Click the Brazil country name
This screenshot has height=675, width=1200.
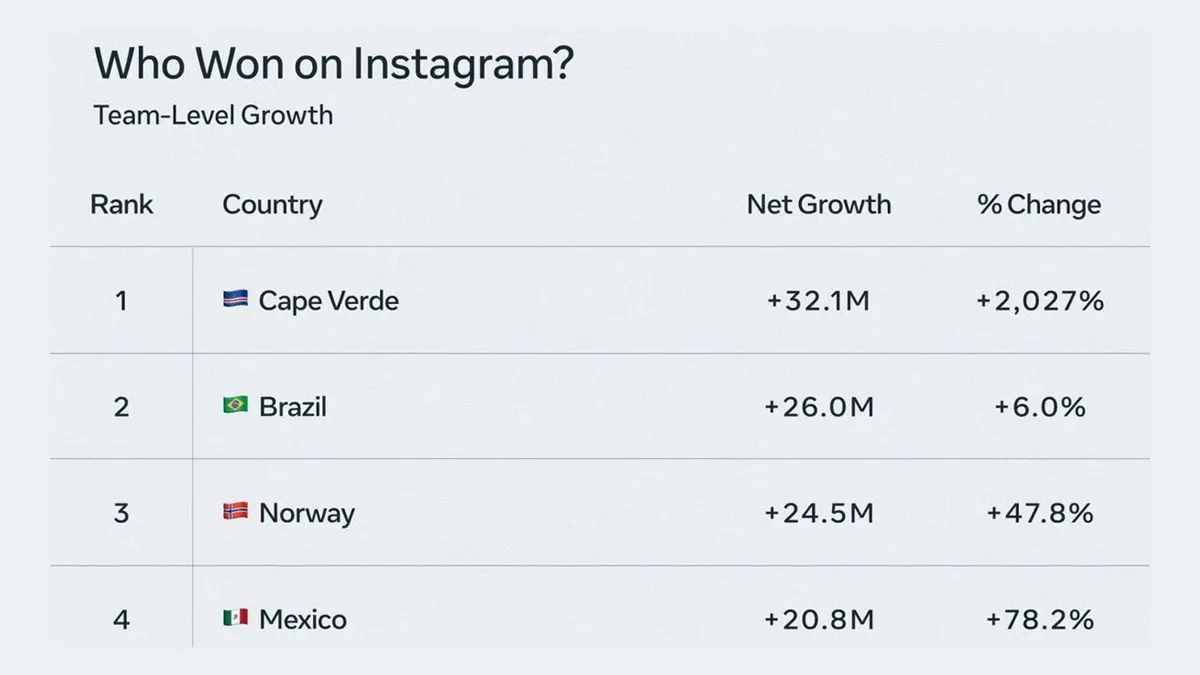293,406
